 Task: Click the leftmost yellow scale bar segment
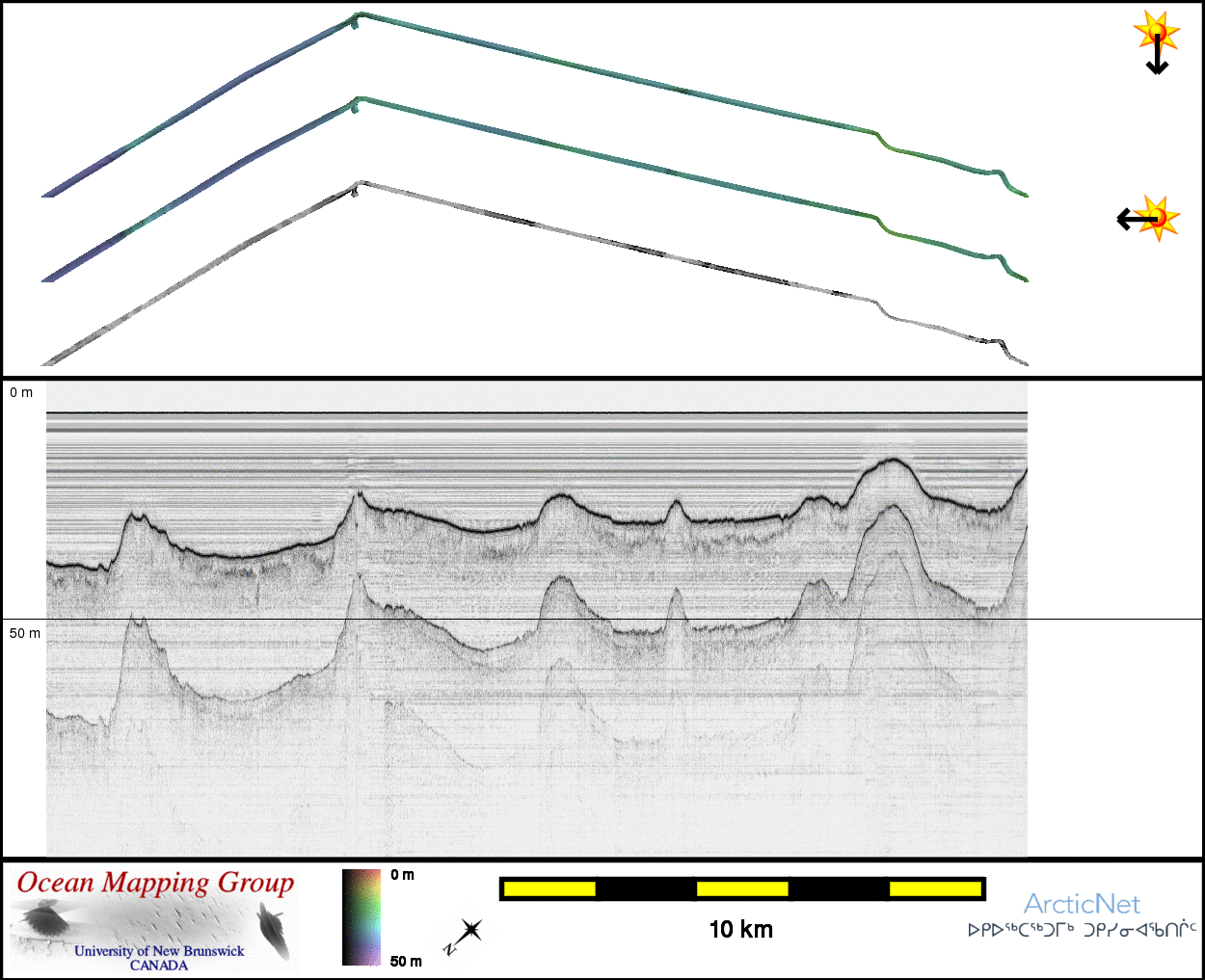coord(549,888)
